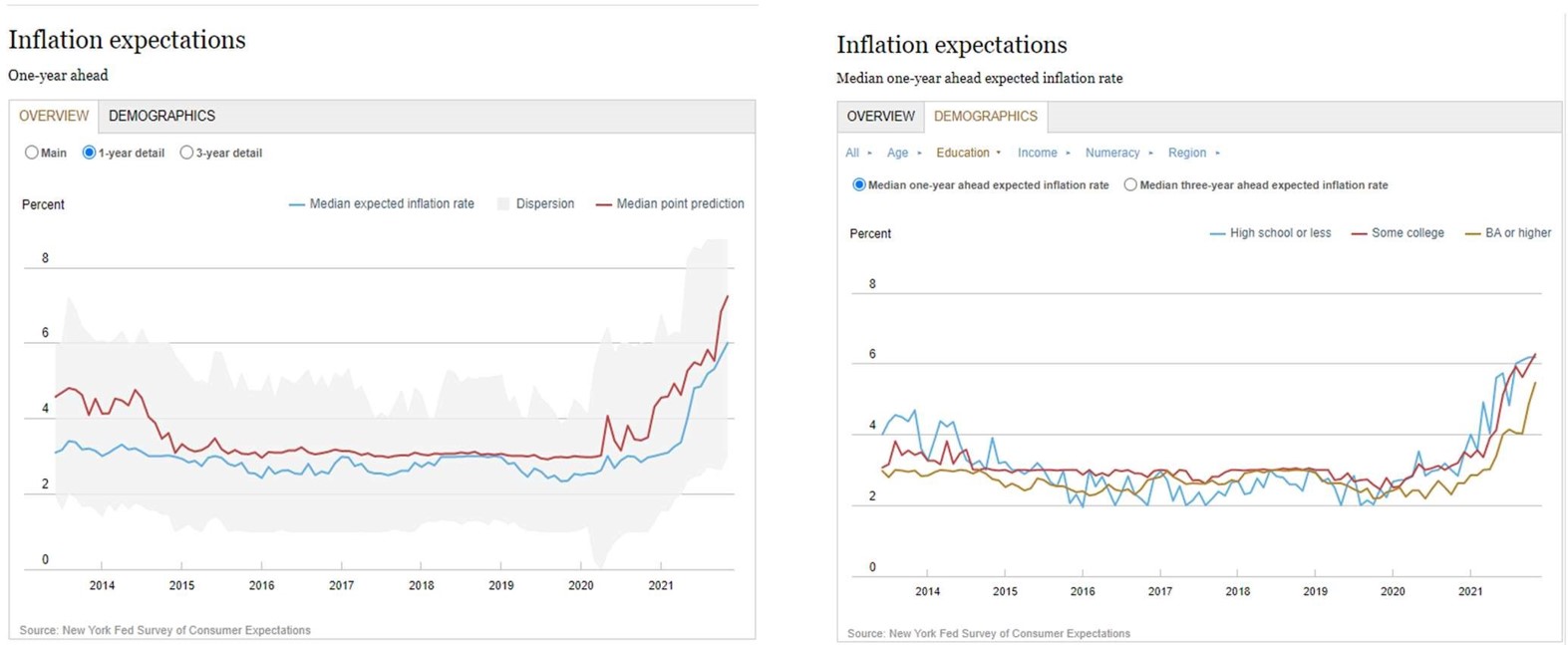1568x645 pixels.
Task: Select the 1-year detail option
Action: (90, 153)
